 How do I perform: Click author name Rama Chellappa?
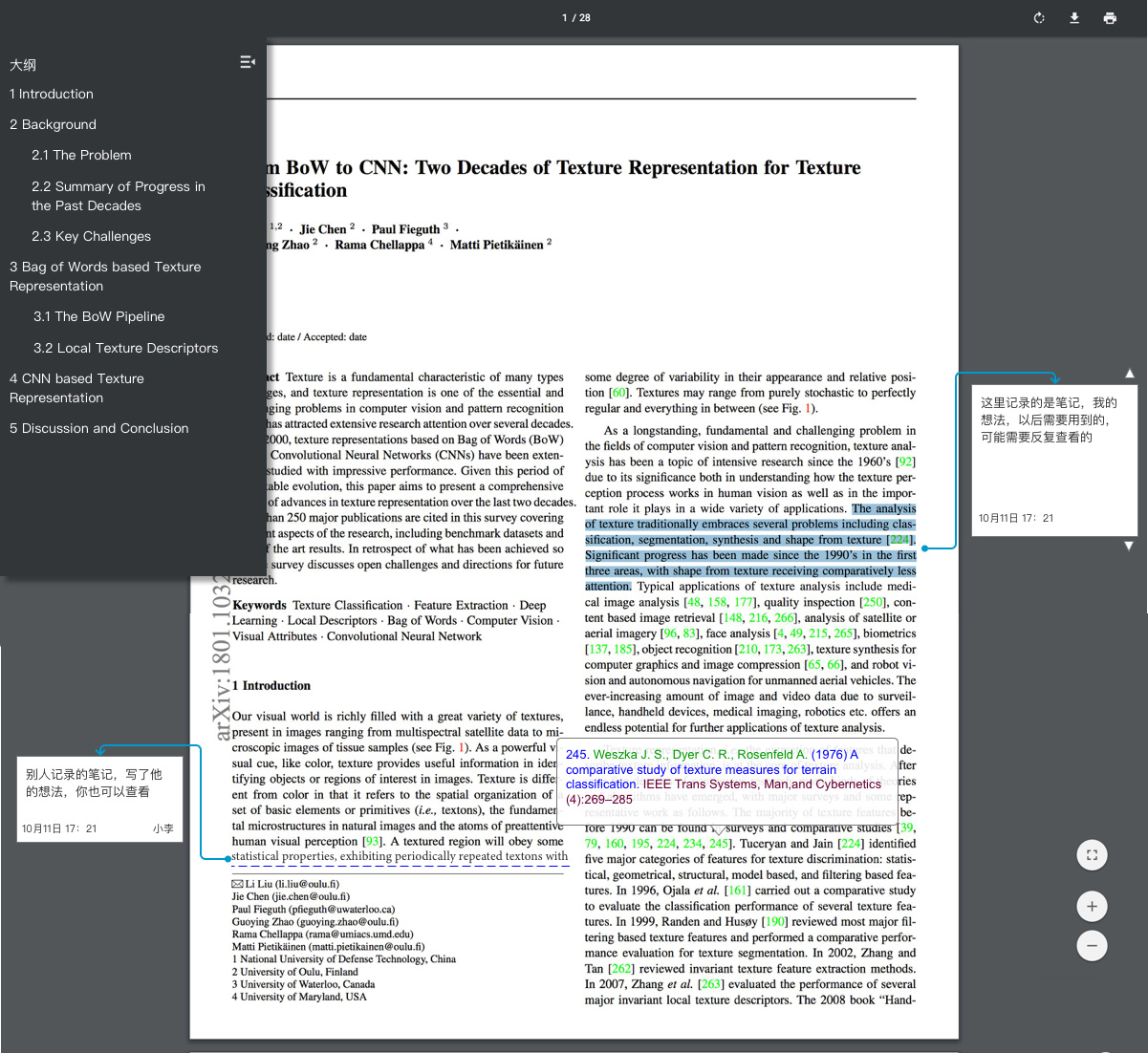(x=379, y=245)
